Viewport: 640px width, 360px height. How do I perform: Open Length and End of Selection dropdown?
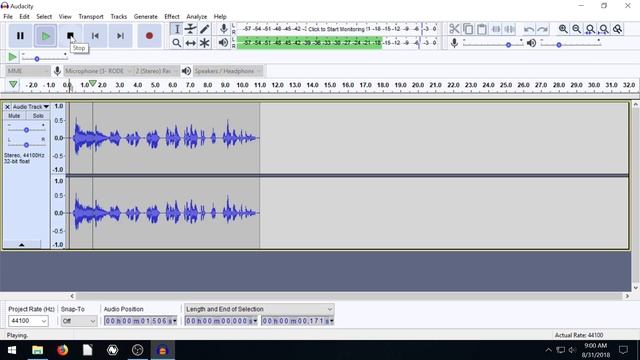click(x=259, y=309)
